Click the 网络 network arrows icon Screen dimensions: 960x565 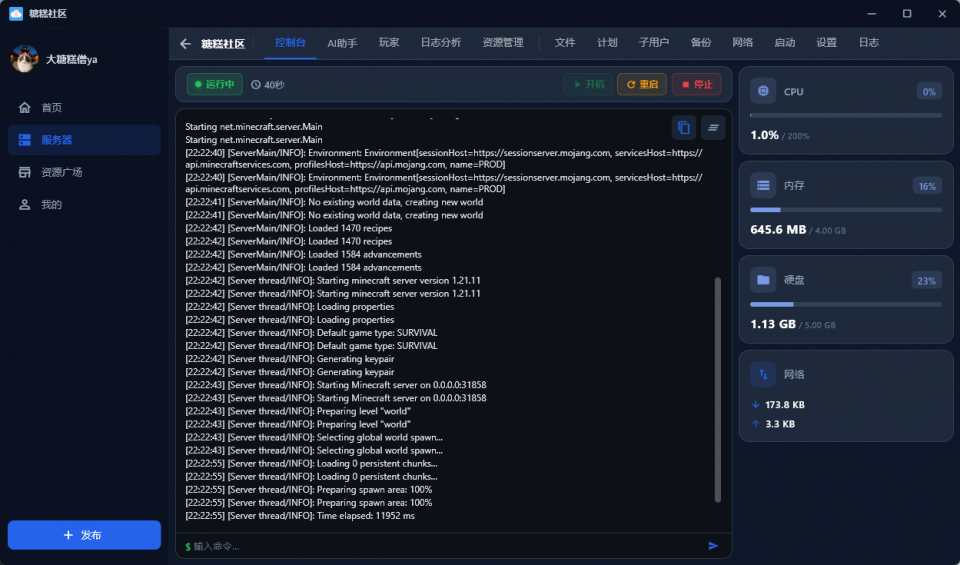[763, 374]
